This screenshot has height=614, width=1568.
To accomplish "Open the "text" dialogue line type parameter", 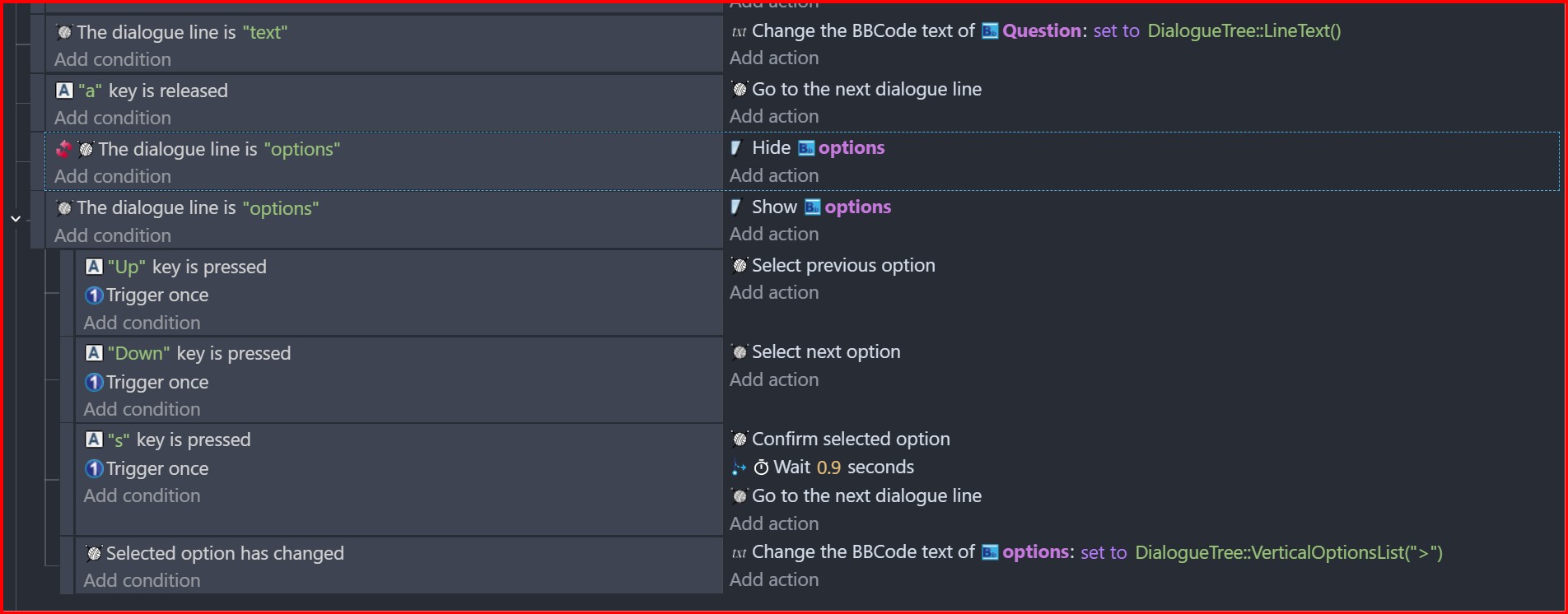I will [x=265, y=32].
